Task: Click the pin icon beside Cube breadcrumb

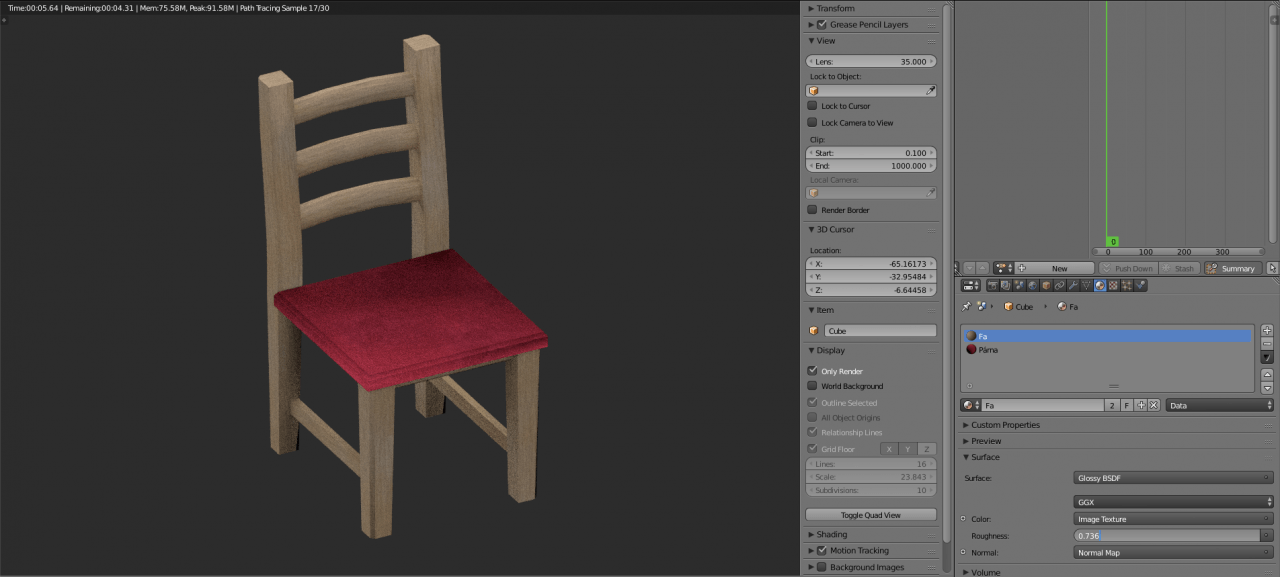Action: point(966,307)
